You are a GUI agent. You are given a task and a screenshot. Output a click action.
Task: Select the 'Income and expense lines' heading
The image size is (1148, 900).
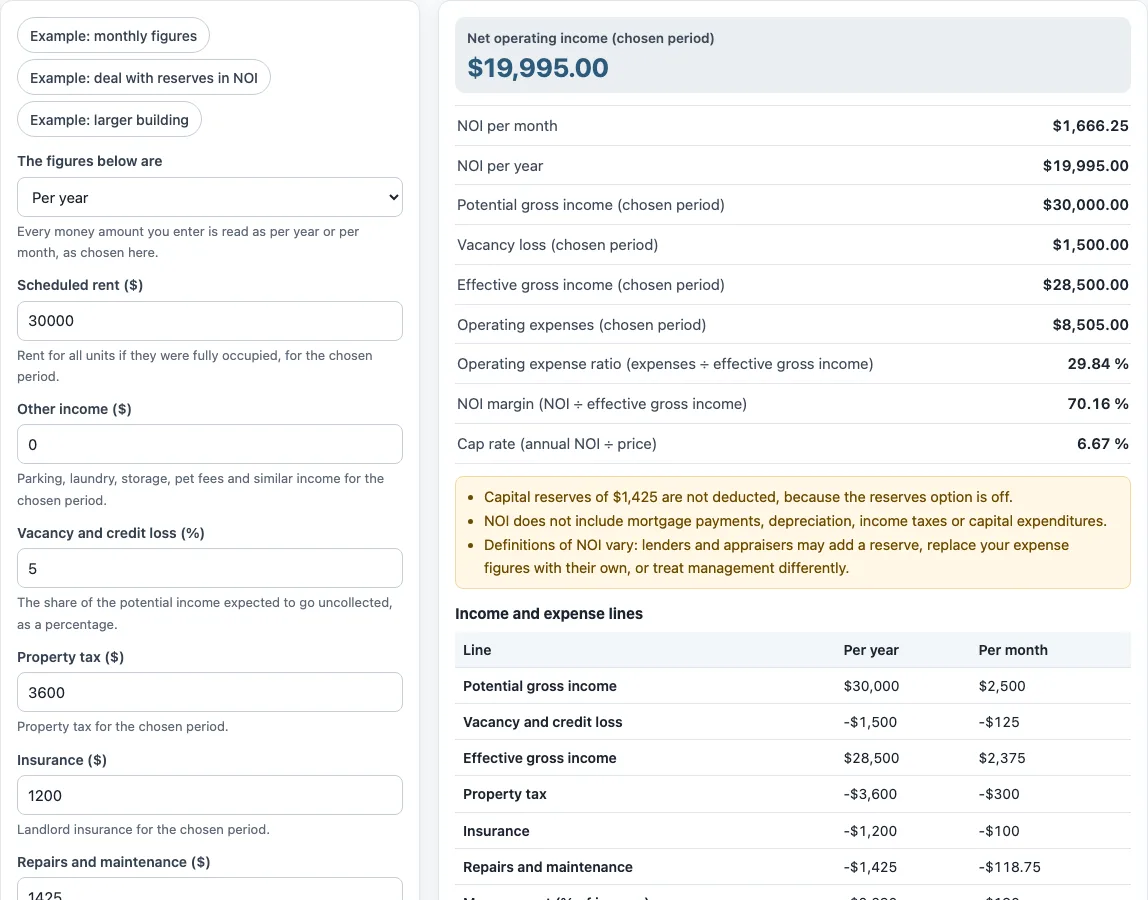[549, 614]
